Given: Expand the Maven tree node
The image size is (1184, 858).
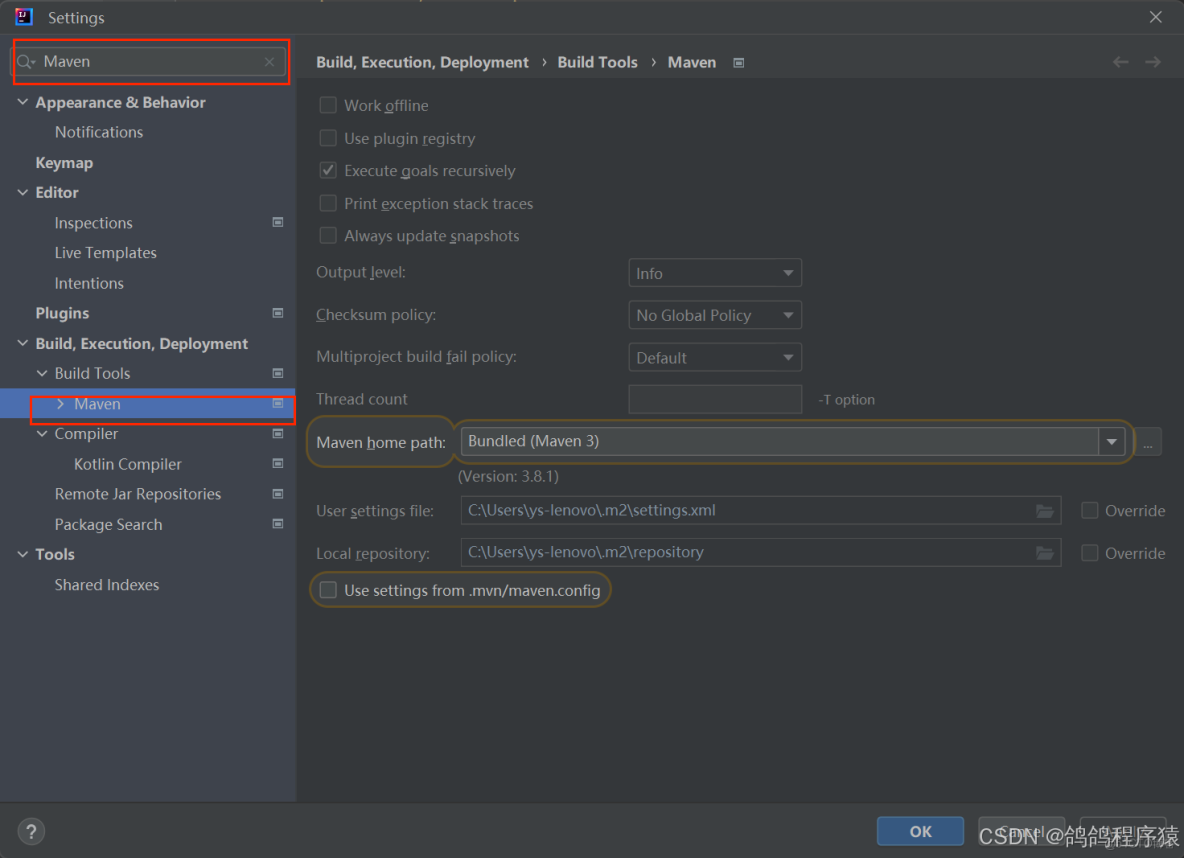Looking at the screenshot, I should pos(60,404).
